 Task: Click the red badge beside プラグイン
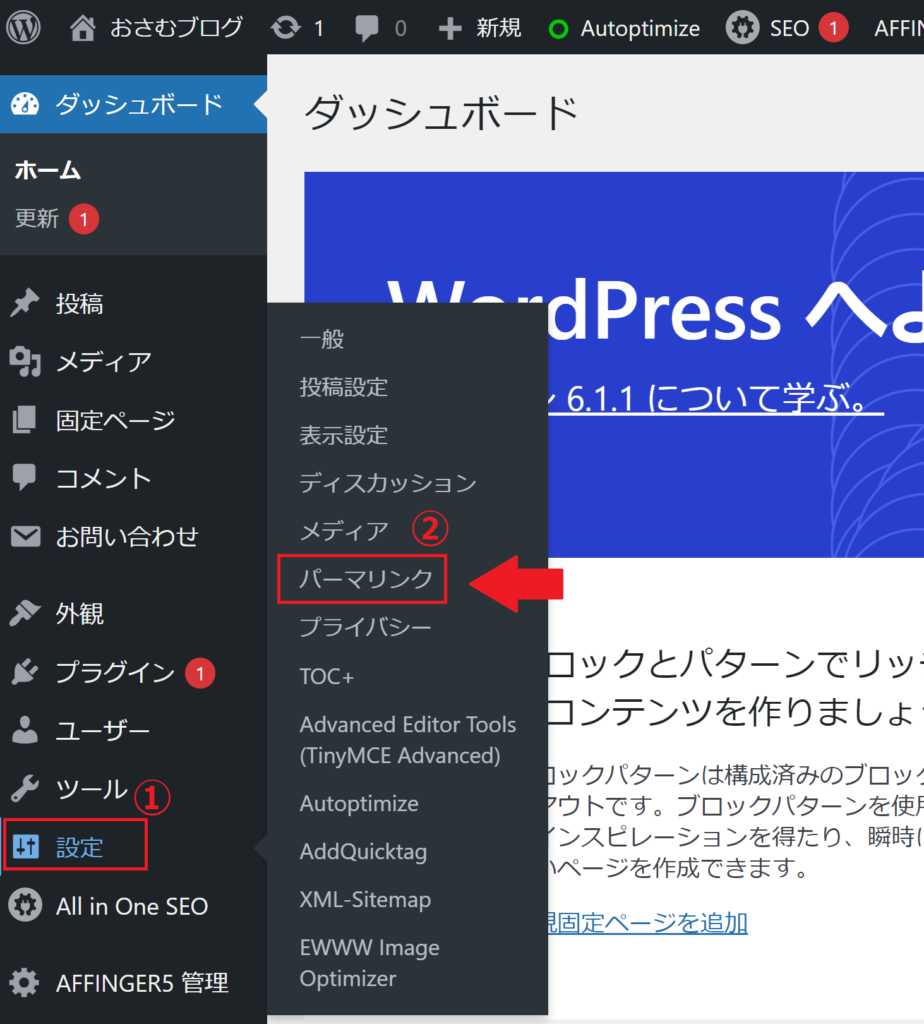pos(200,673)
